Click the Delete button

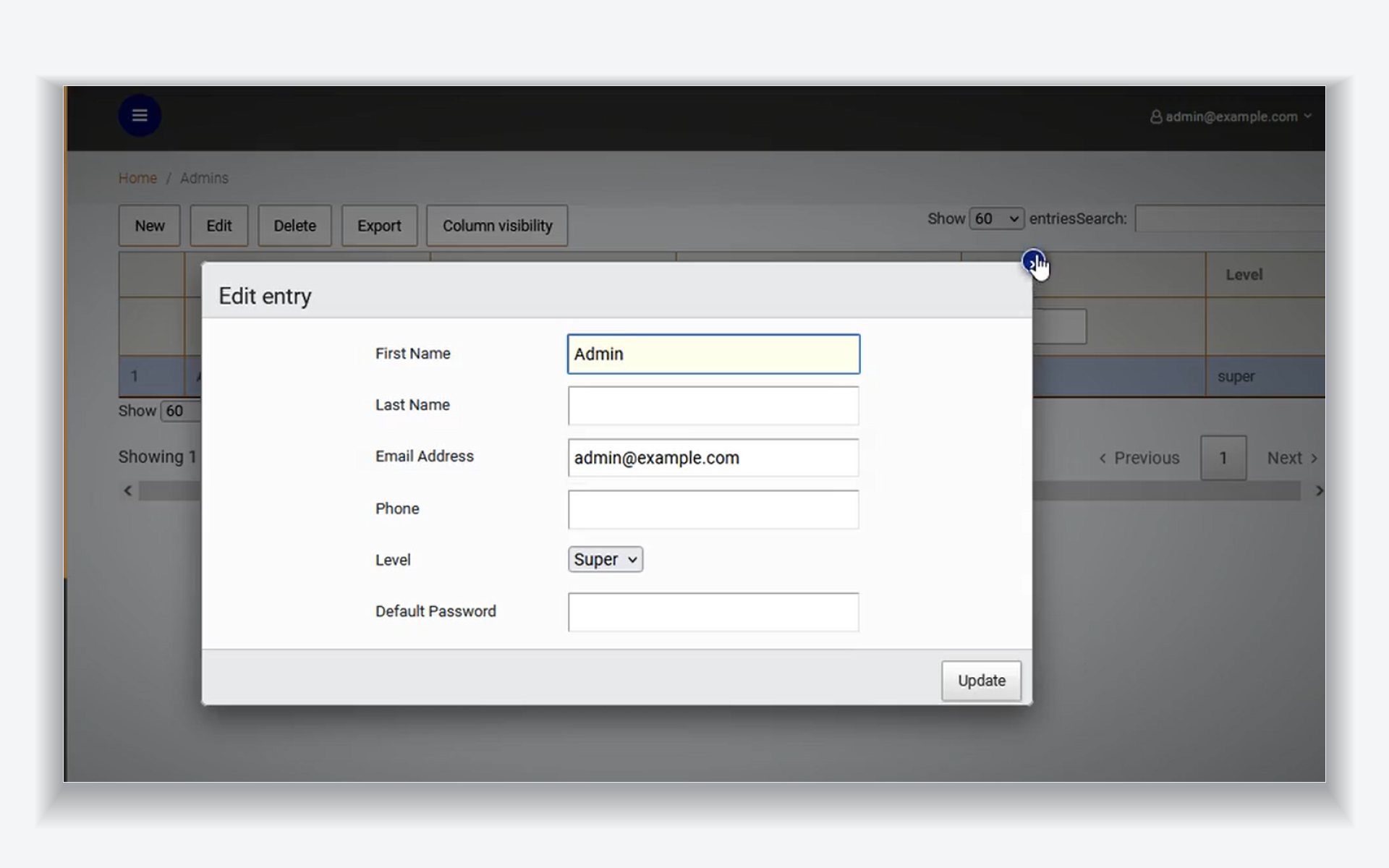click(294, 226)
